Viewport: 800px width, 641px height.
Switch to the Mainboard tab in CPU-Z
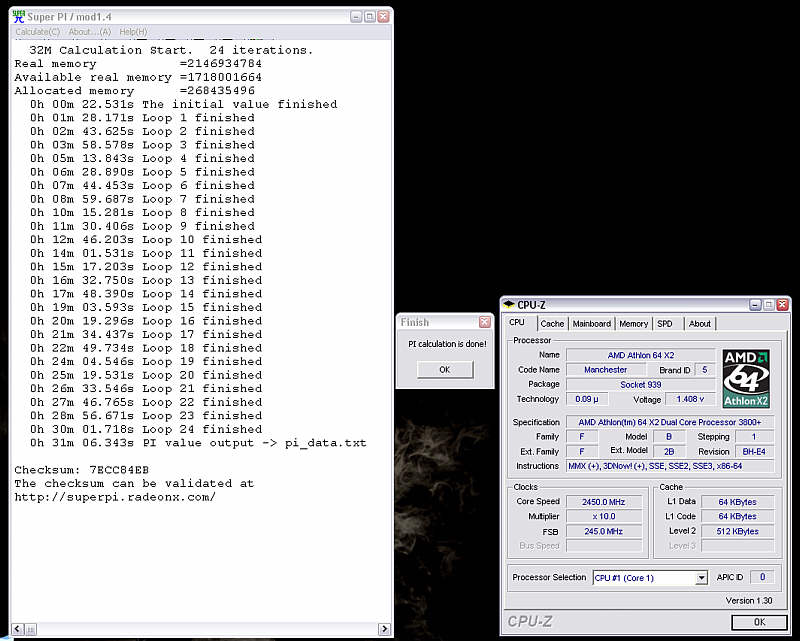591,324
